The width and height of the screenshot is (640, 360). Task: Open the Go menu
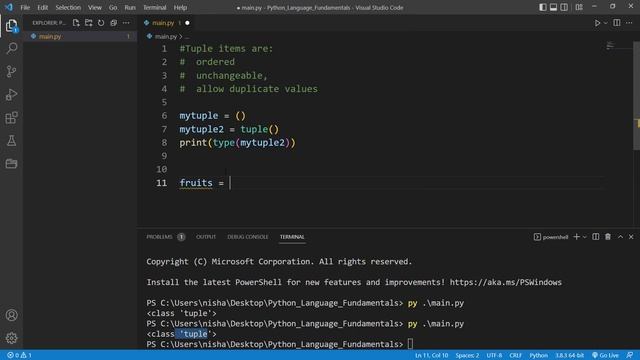tap(113, 7)
